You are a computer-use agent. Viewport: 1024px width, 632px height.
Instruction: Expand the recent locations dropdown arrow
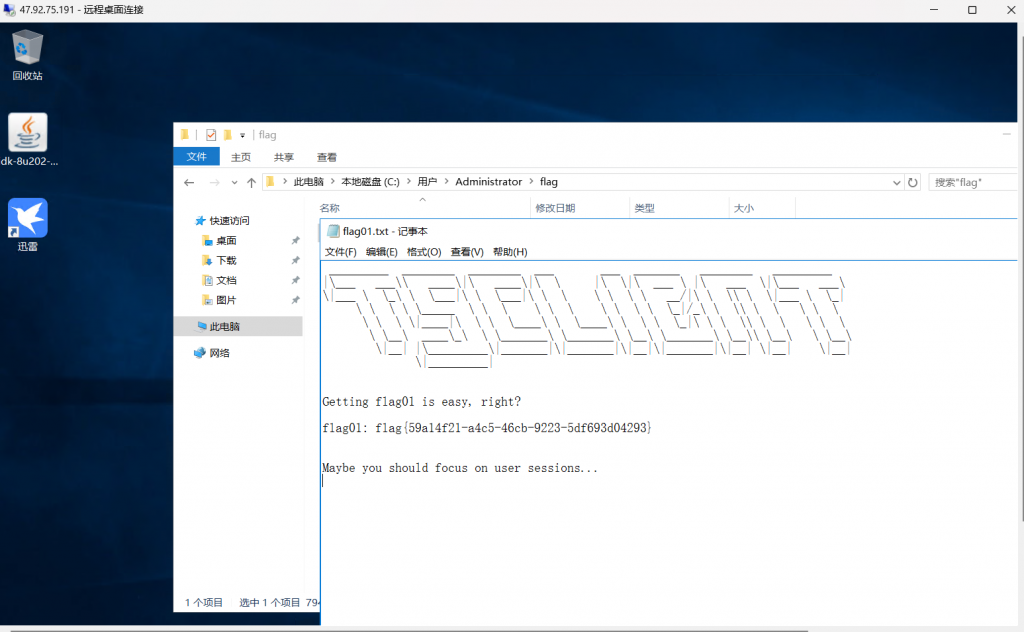coord(234,182)
